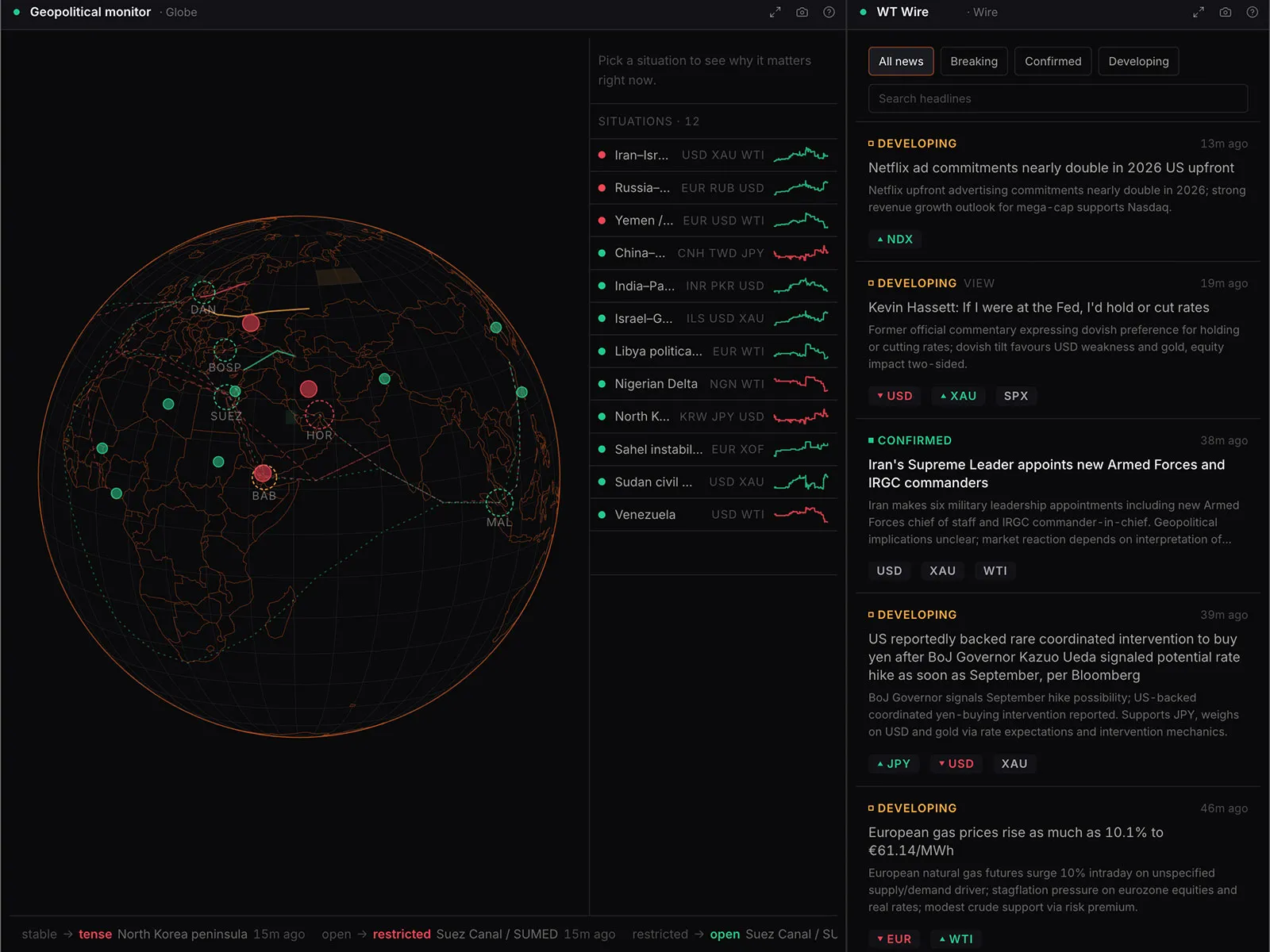Click the XAU tag under the Kevin Hassett story

click(x=958, y=396)
